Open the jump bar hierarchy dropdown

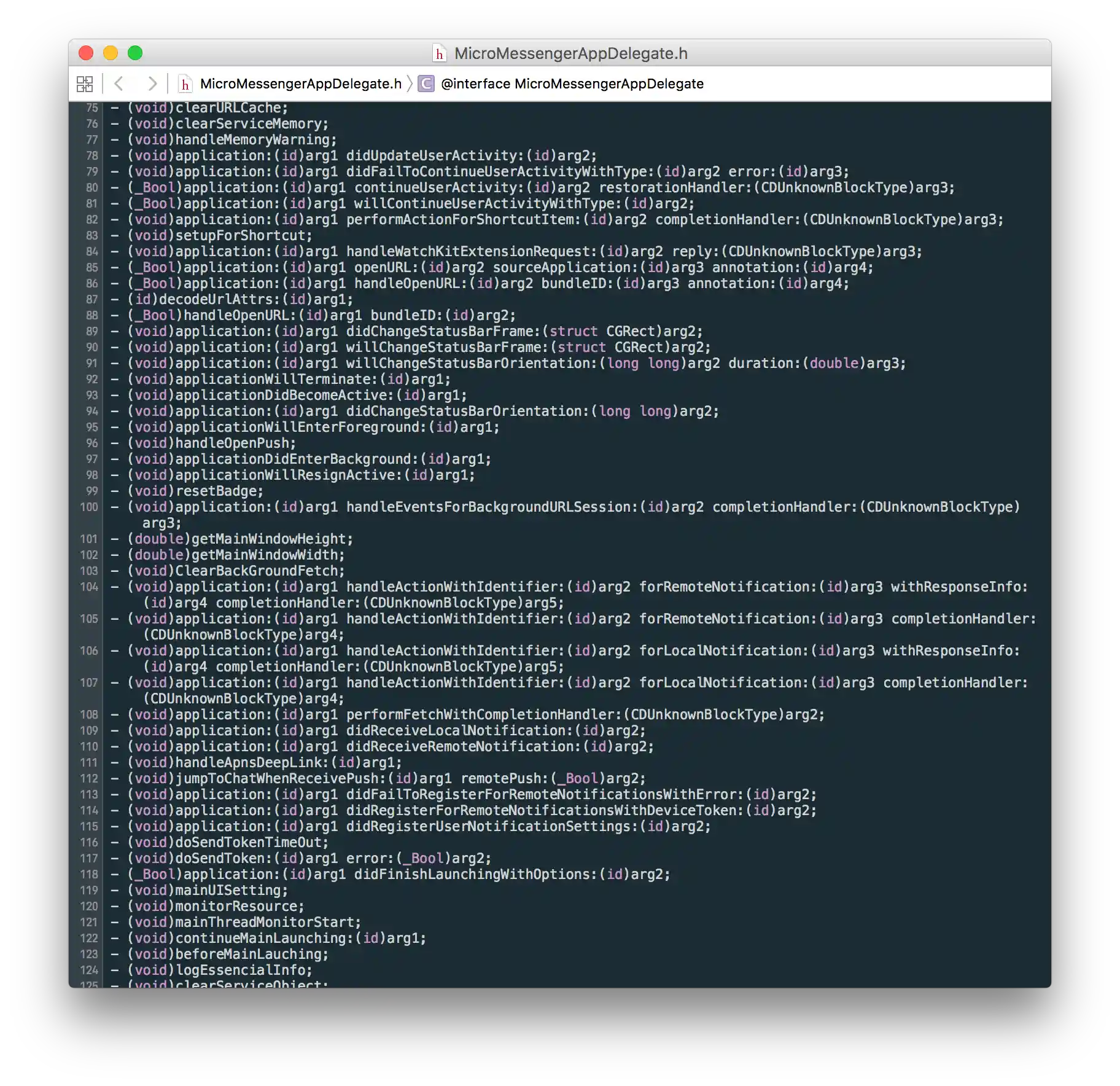click(x=84, y=84)
